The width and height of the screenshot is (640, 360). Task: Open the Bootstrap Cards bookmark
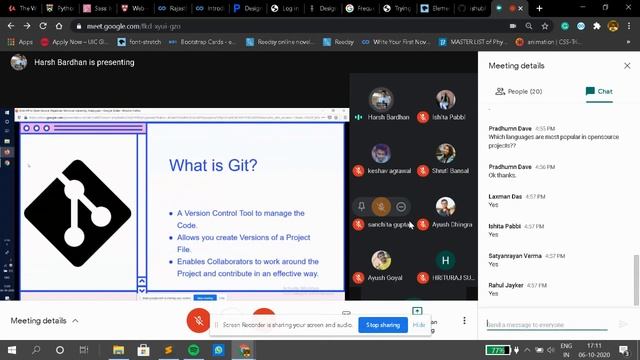(x=202, y=42)
